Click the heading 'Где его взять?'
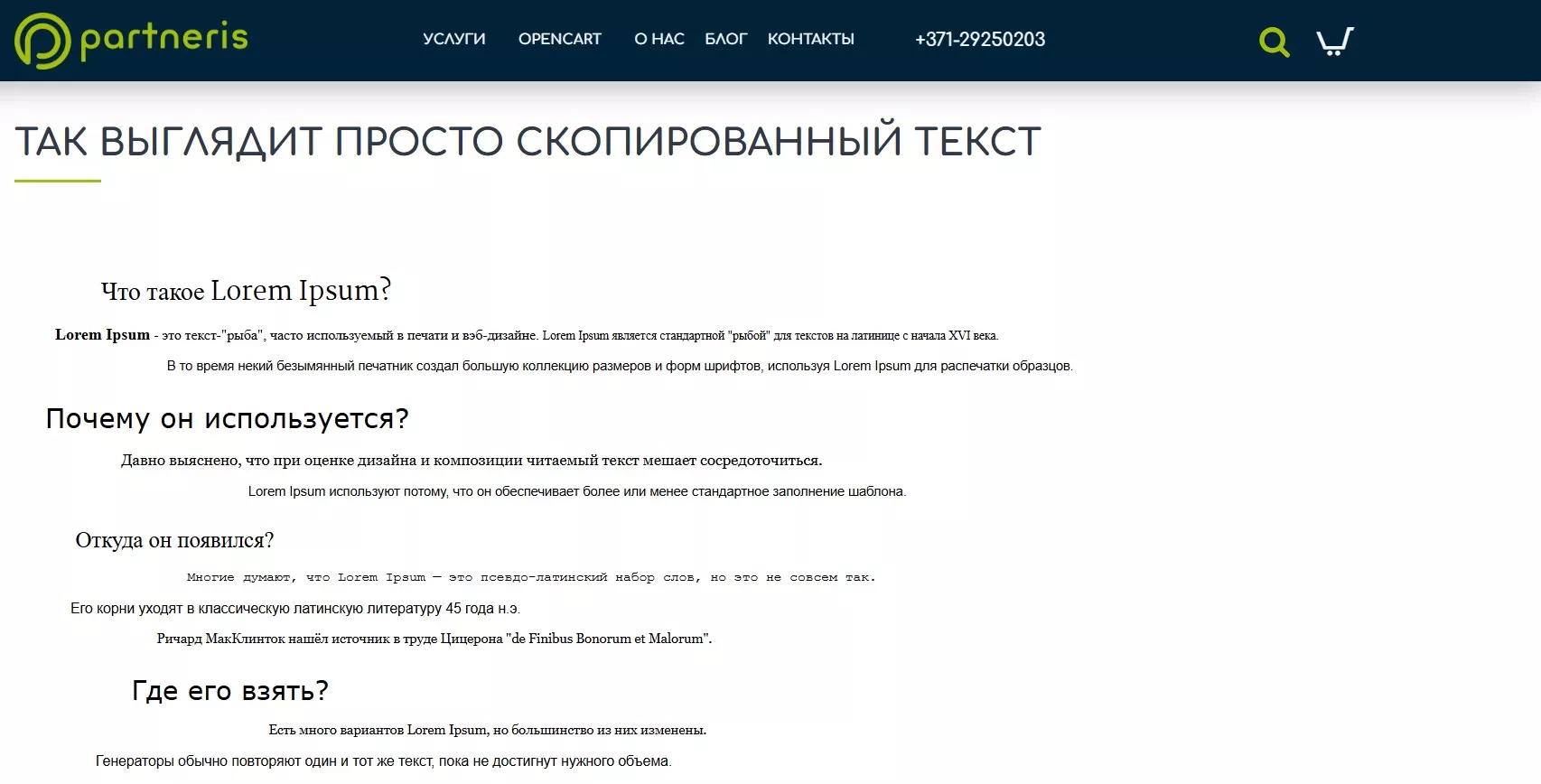1541x784 pixels. [229, 691]
